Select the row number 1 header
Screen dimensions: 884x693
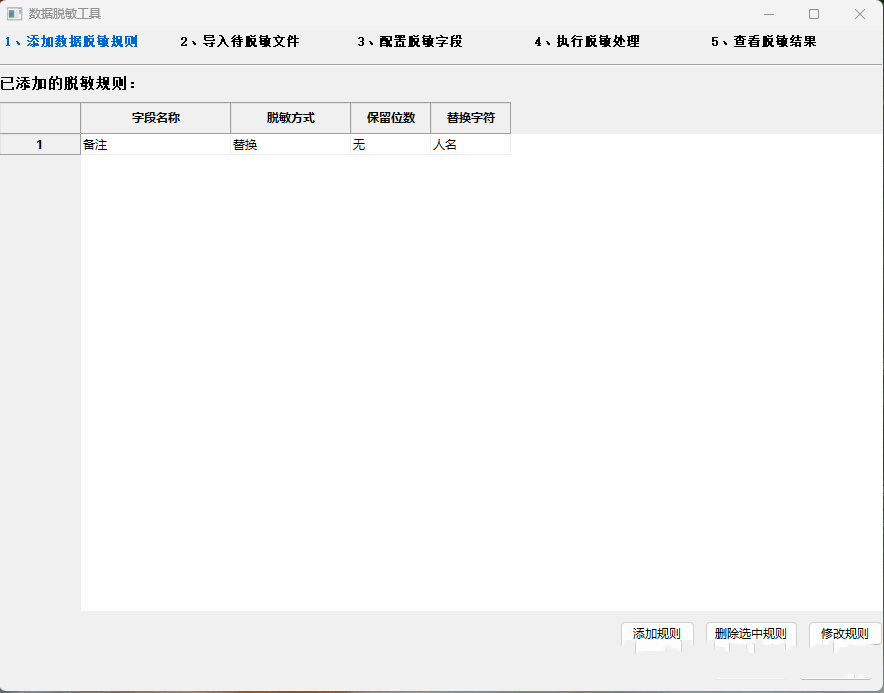pos(40,144)
